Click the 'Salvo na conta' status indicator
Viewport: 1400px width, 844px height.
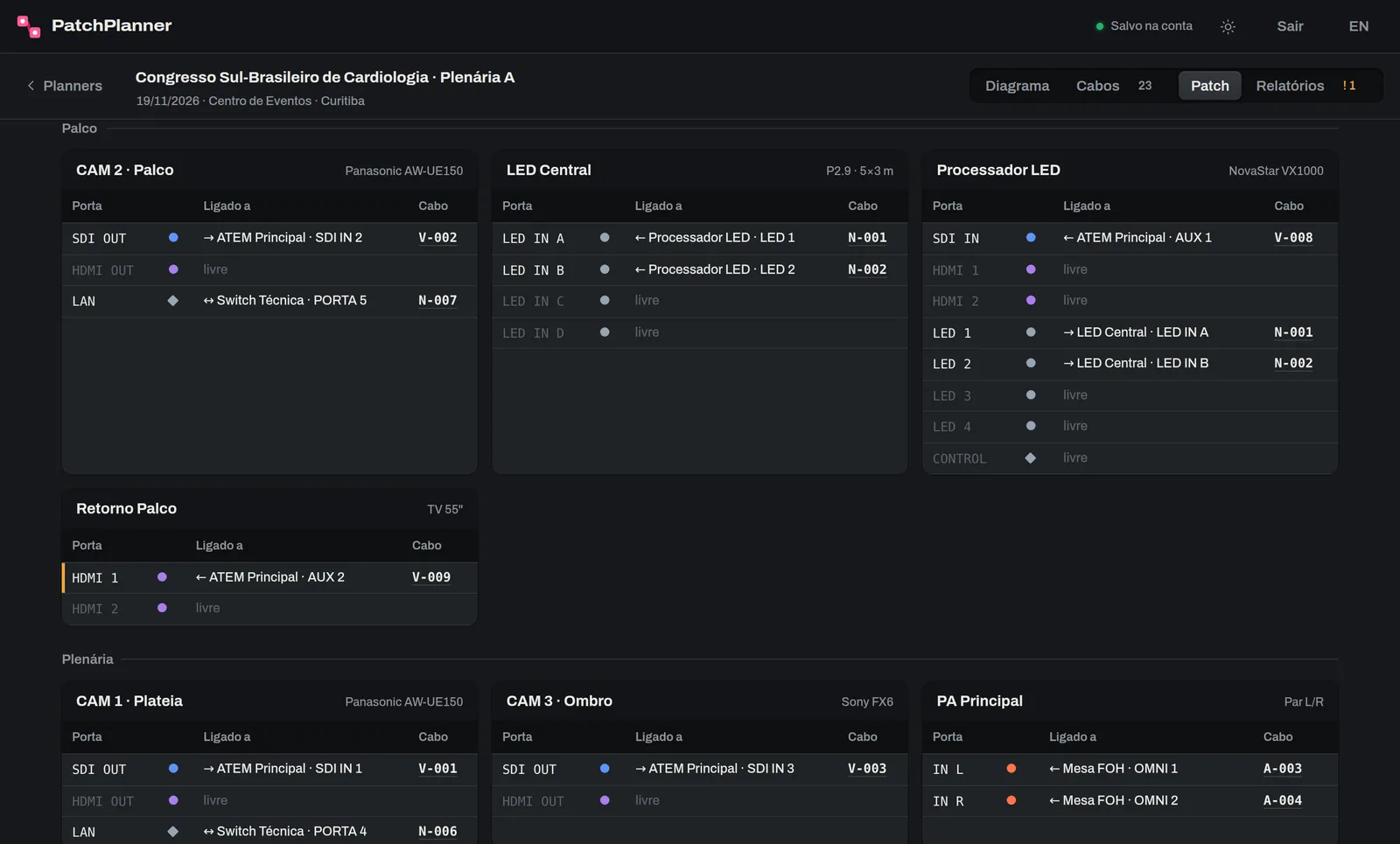(x=1144, y=26)
